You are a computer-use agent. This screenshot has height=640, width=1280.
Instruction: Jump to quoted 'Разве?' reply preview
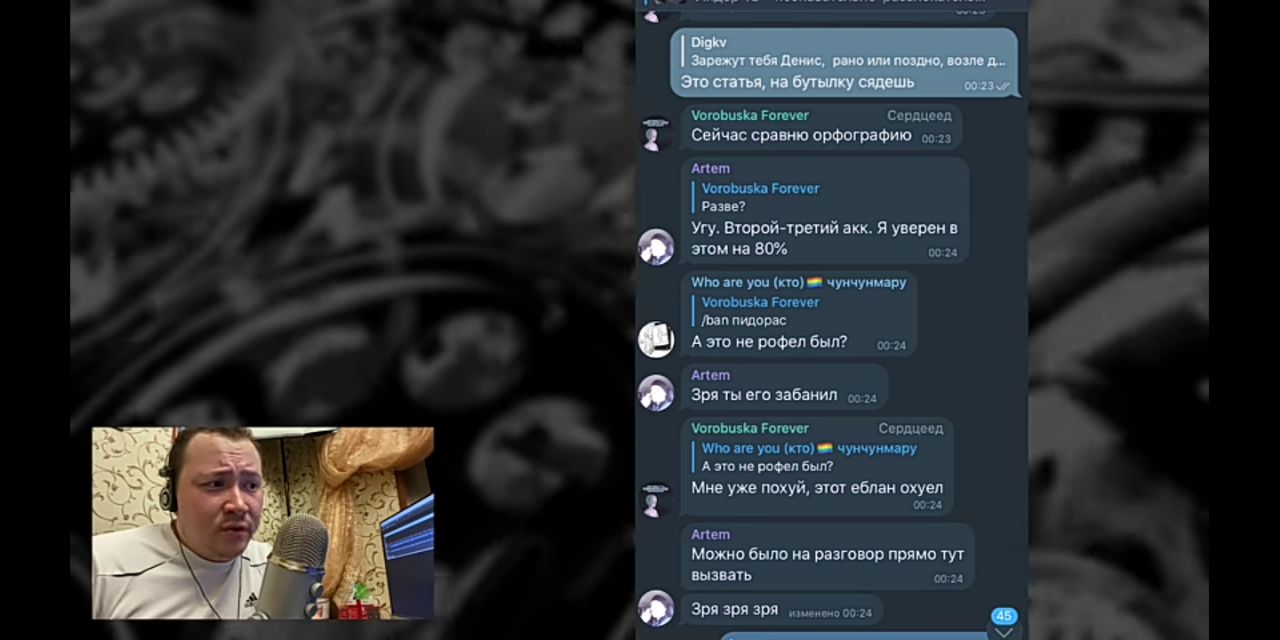pyautogui.click(x=760, y=197)
